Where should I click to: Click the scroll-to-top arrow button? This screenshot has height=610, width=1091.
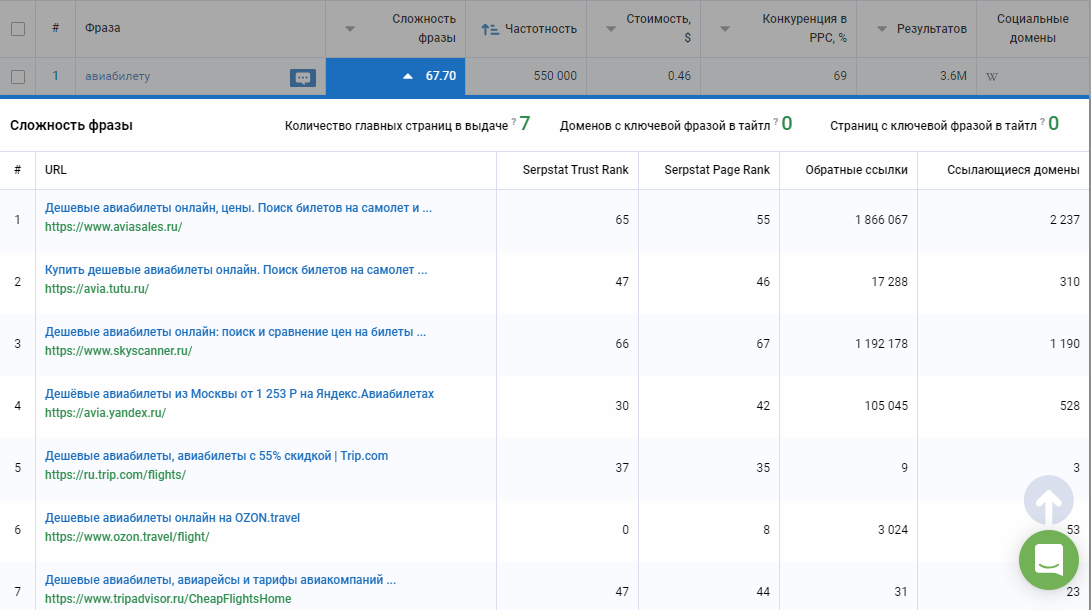point(1049,499)
